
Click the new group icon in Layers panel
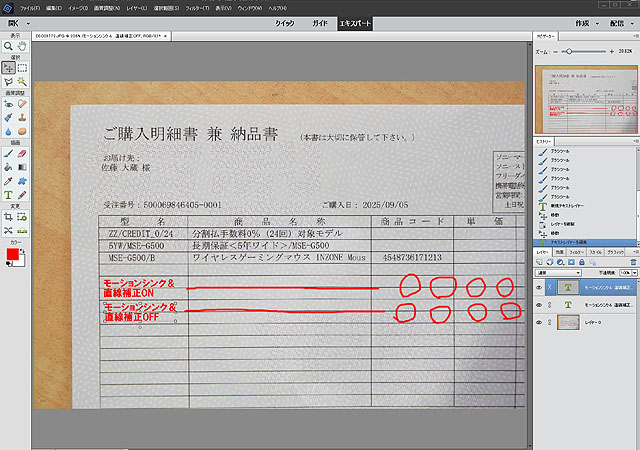point(550,262)
